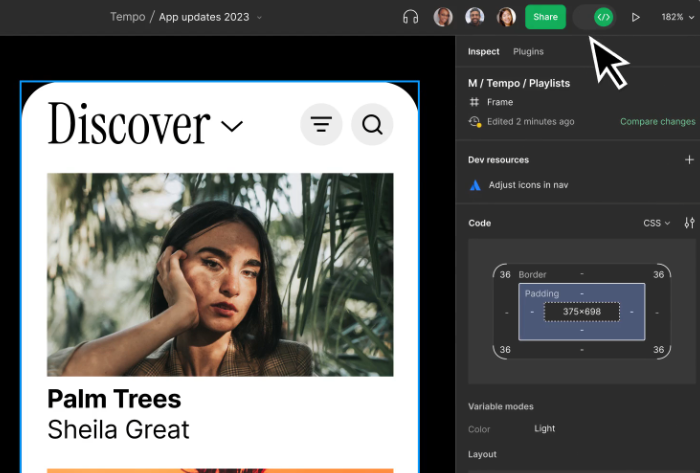Select the Palm Trees album cover image
Viewport: 700px width, 473px height.
click(220, 275)
